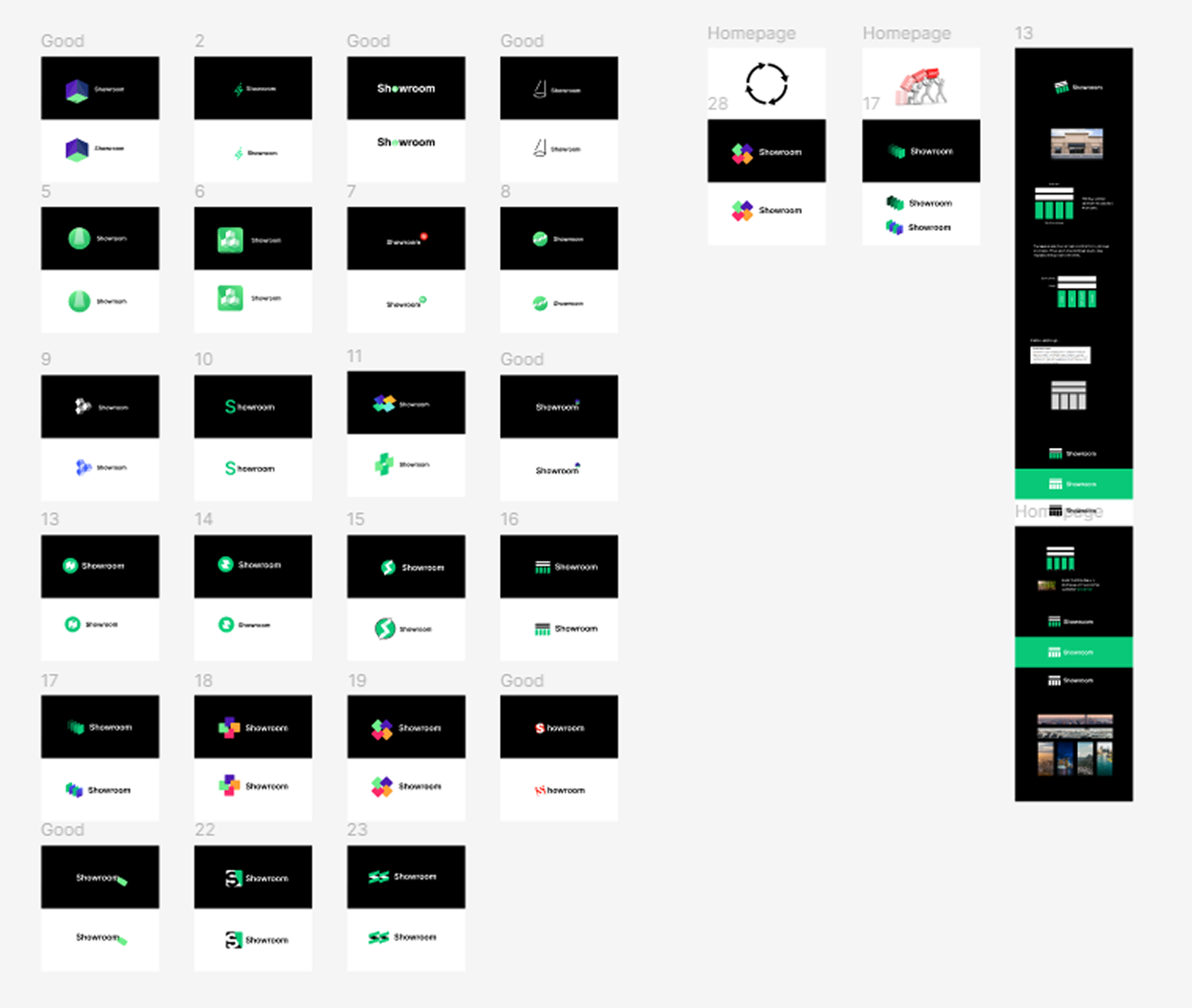
Task: Select frame label "15"
Action: [x=355, y=519]
